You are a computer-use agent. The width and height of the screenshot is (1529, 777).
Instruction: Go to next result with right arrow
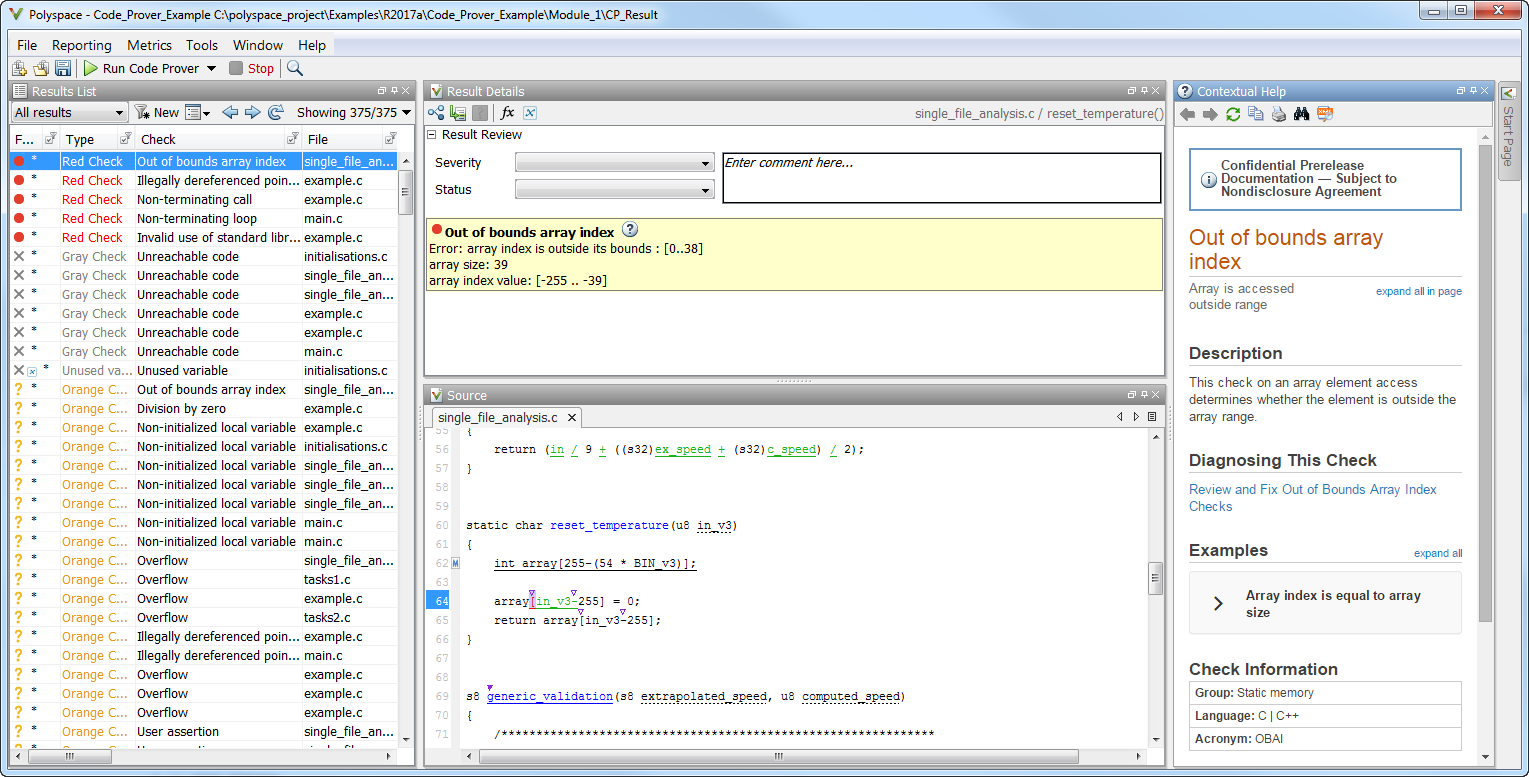[x=252, y=113]
